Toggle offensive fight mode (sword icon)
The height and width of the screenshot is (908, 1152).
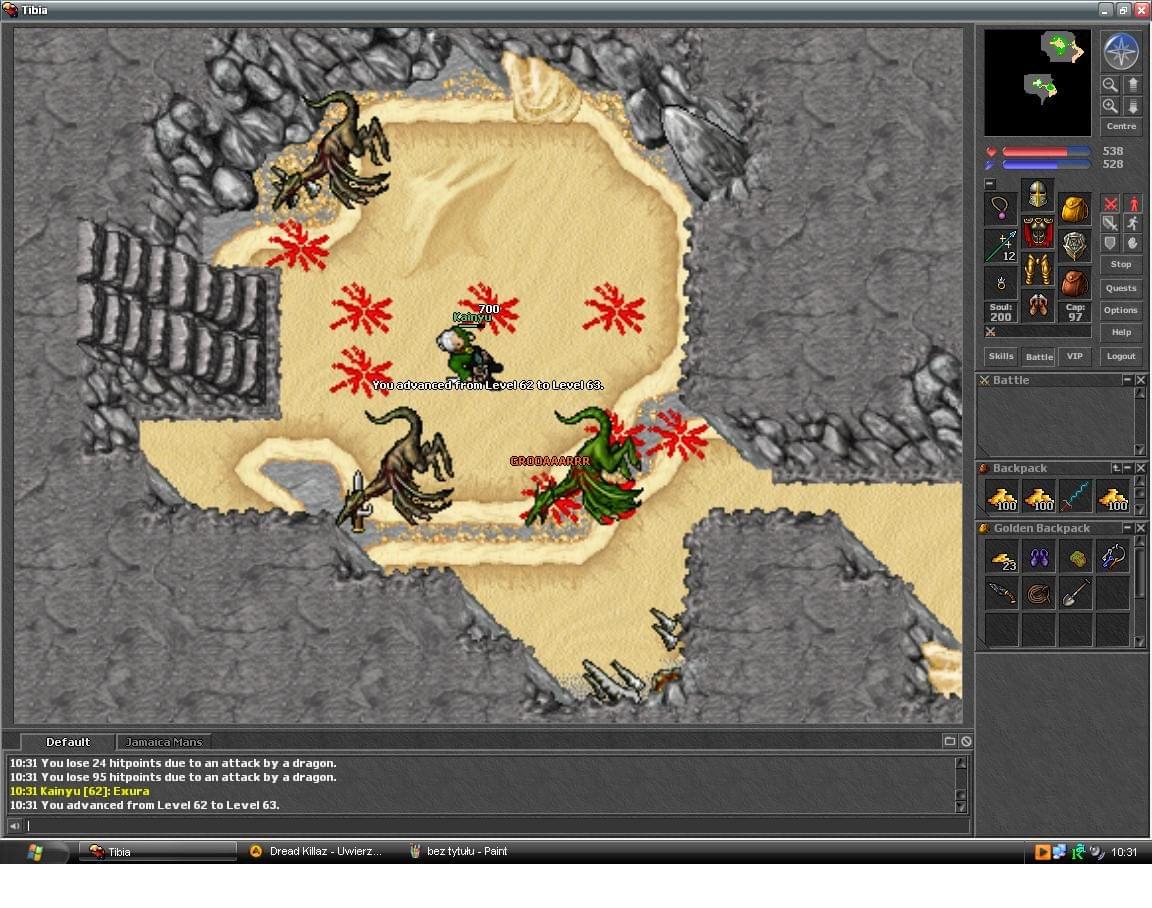click(x=1110, y=223)
